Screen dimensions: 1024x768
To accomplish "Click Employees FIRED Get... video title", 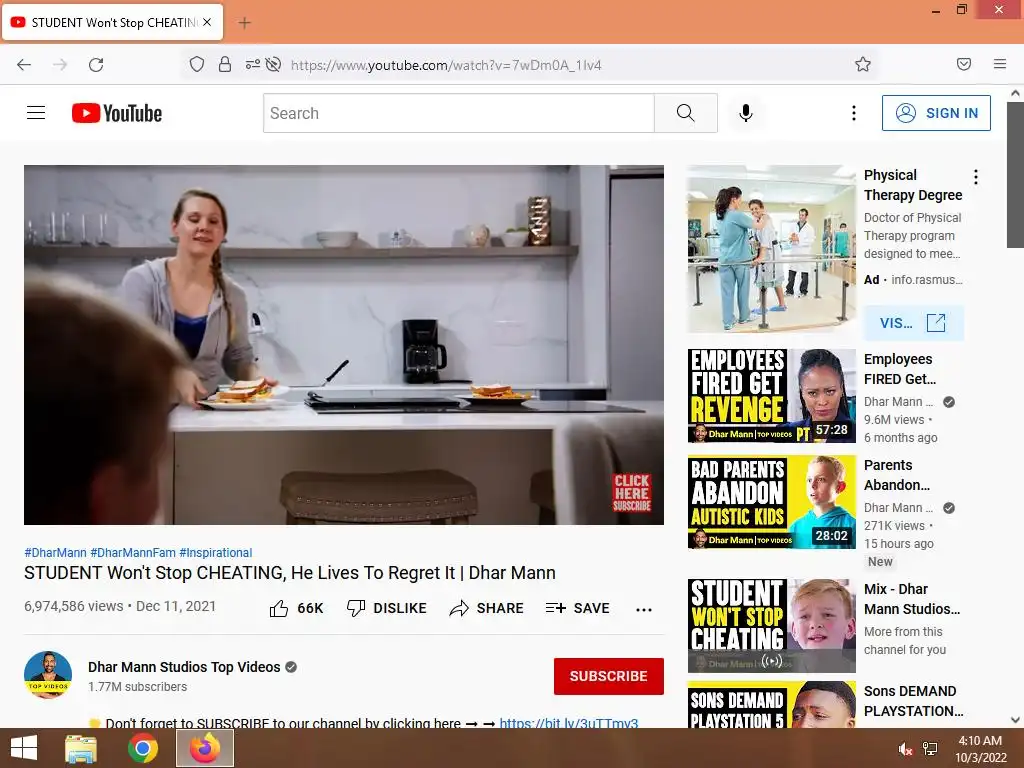I will [x=900, y=369].
